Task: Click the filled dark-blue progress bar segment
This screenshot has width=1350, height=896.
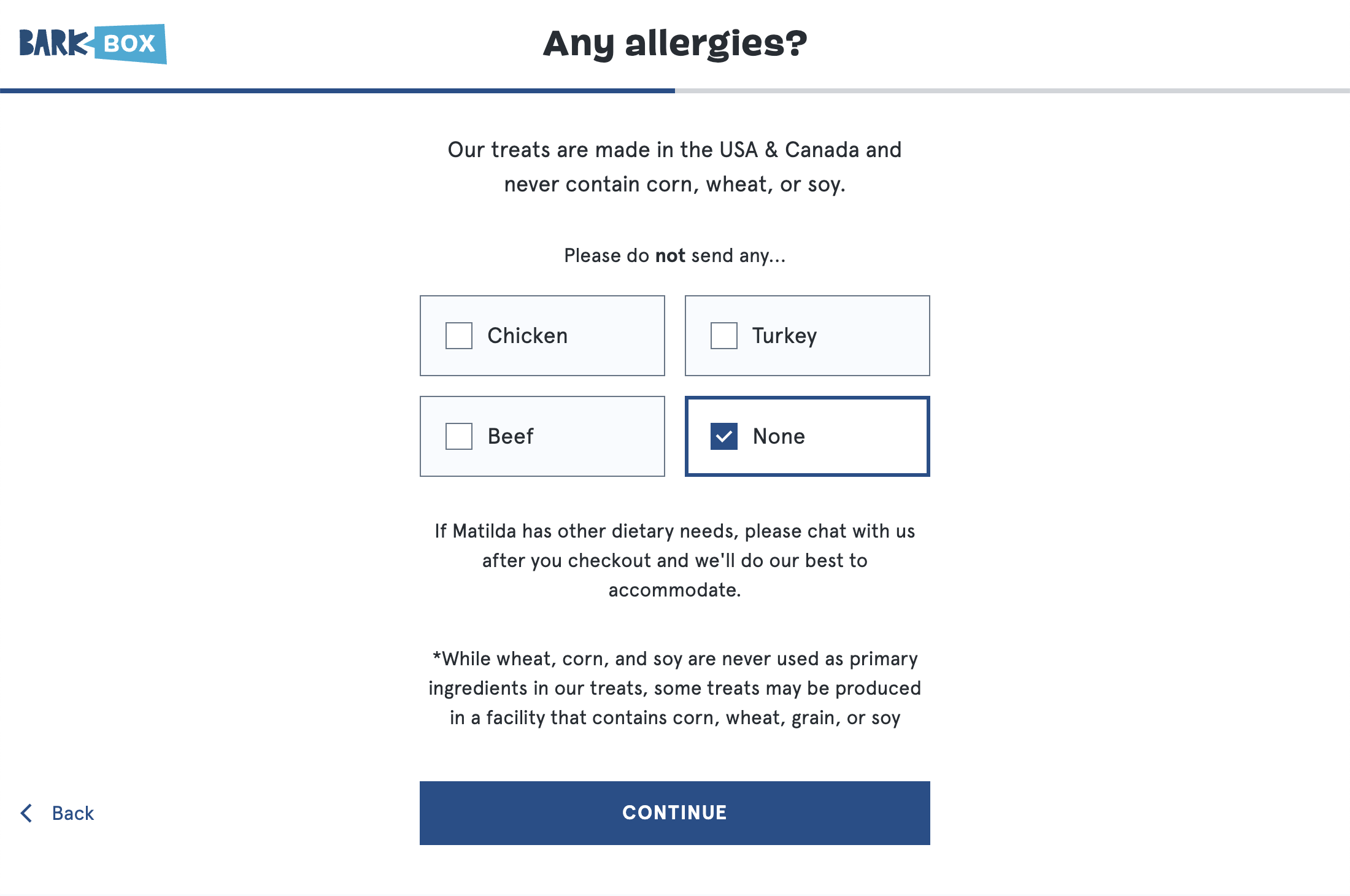Action: pyautogui.click(x=337, y=91)
